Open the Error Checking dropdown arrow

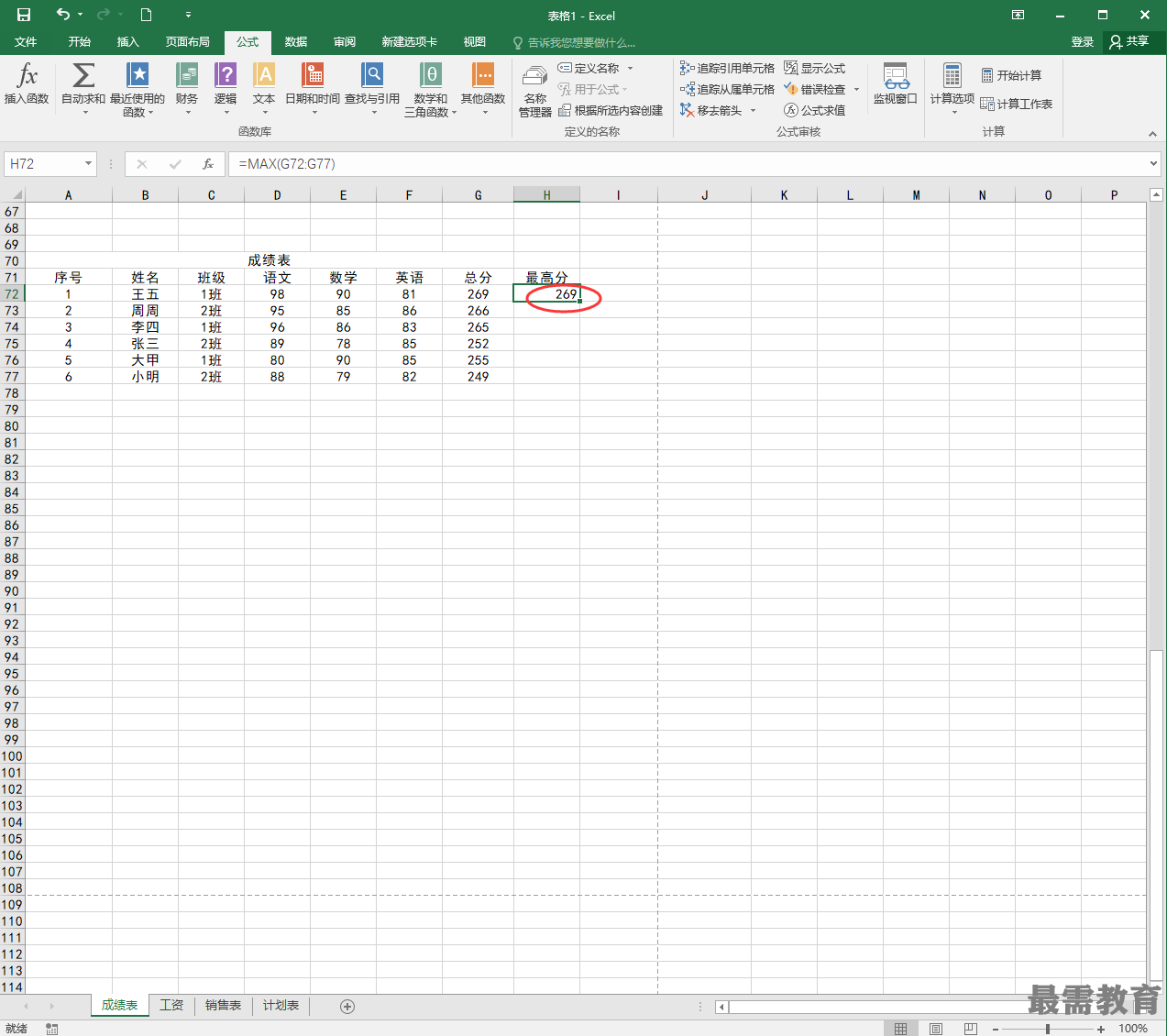(x=856, y=90)
